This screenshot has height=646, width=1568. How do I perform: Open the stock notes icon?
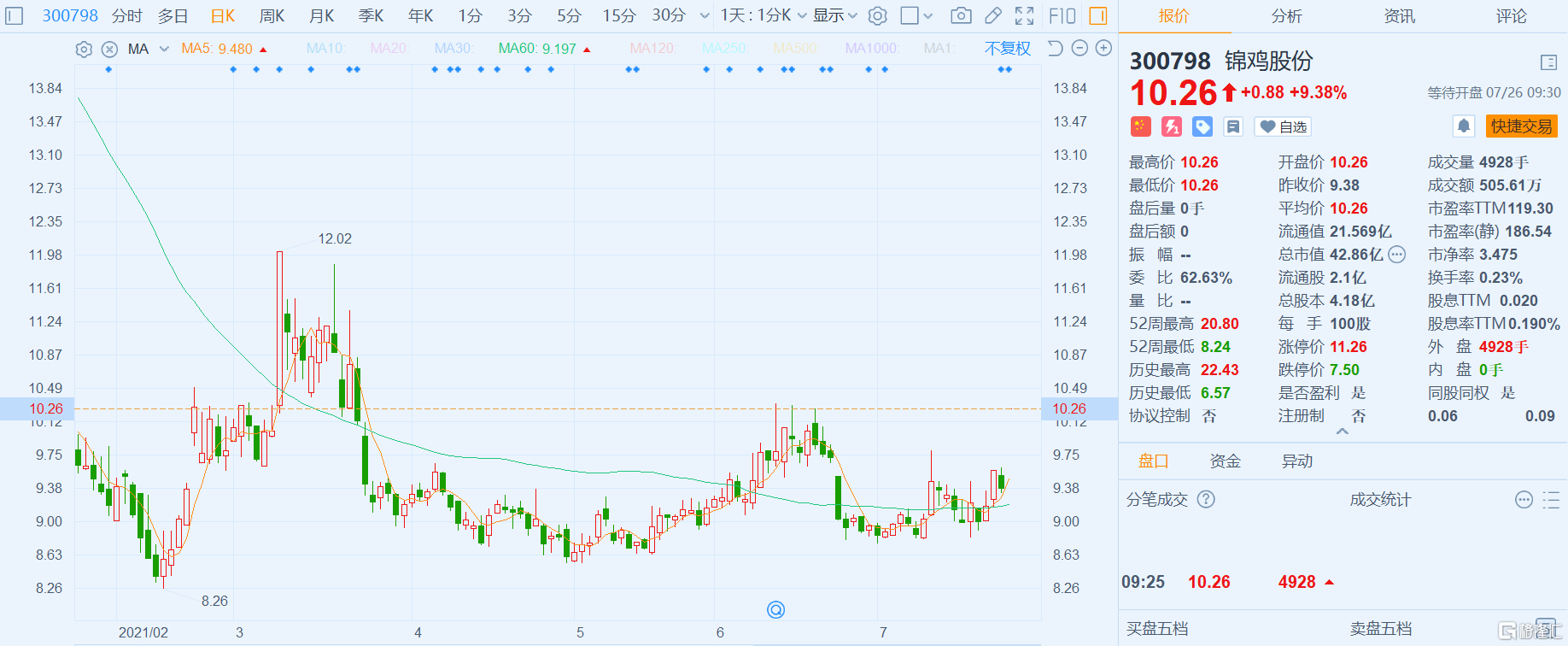[x=1233, y=126]
